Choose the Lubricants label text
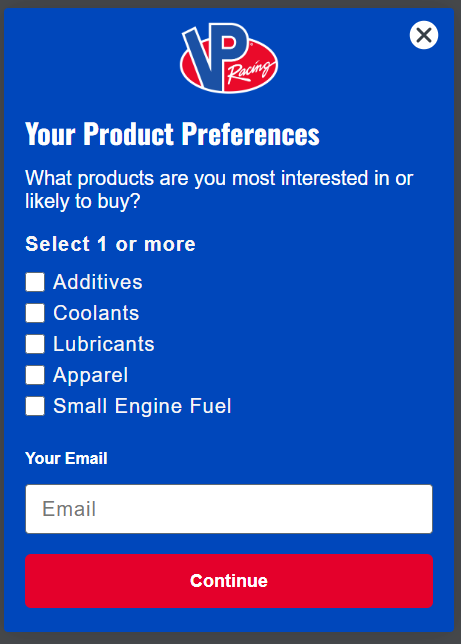The width and height of the screenshot is (461, 644). click(x=104, y=344)
